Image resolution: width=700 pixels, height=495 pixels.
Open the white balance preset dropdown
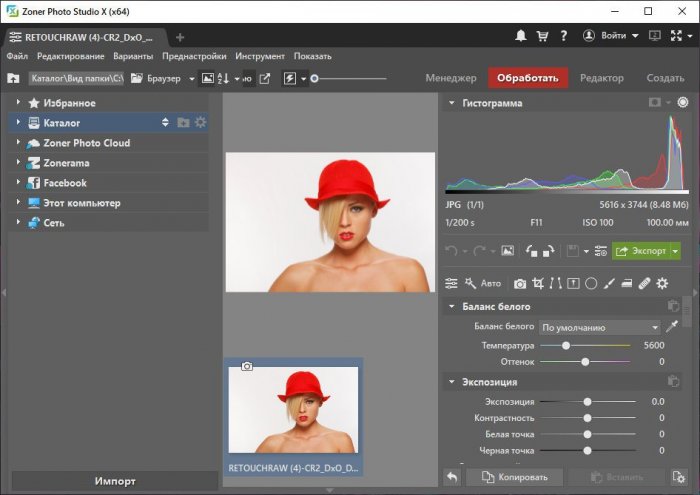[600, 327]
